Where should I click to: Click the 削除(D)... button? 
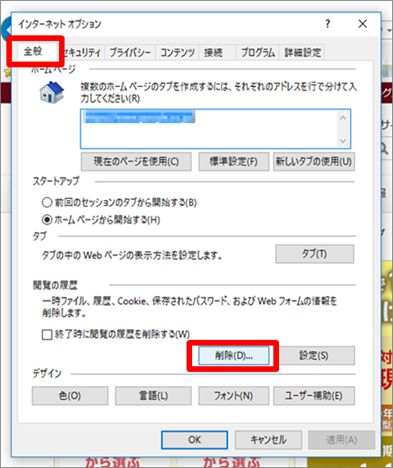tap(234, 356)
